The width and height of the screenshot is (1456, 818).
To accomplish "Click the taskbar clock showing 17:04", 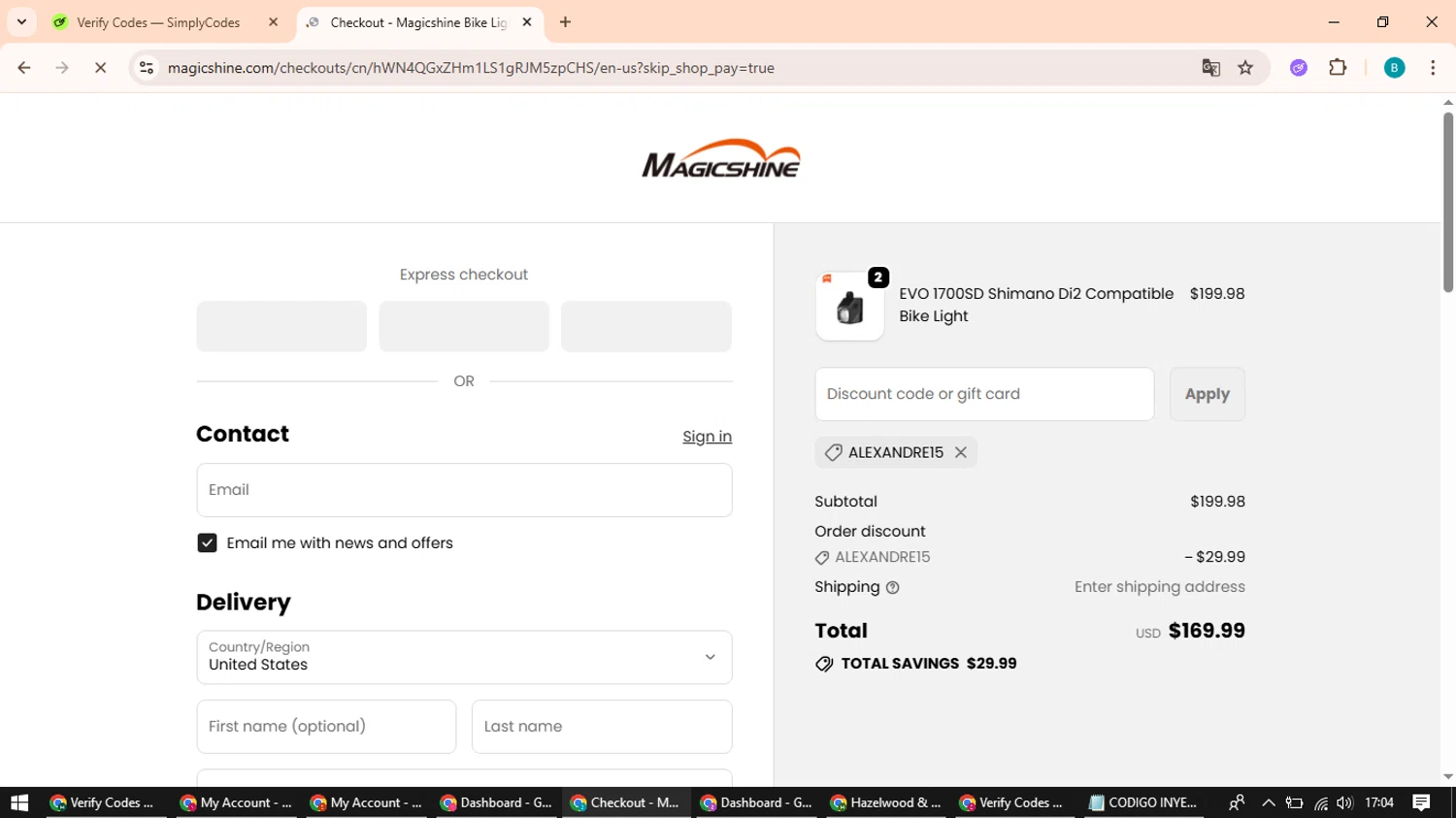I will tap(1379, 802).
